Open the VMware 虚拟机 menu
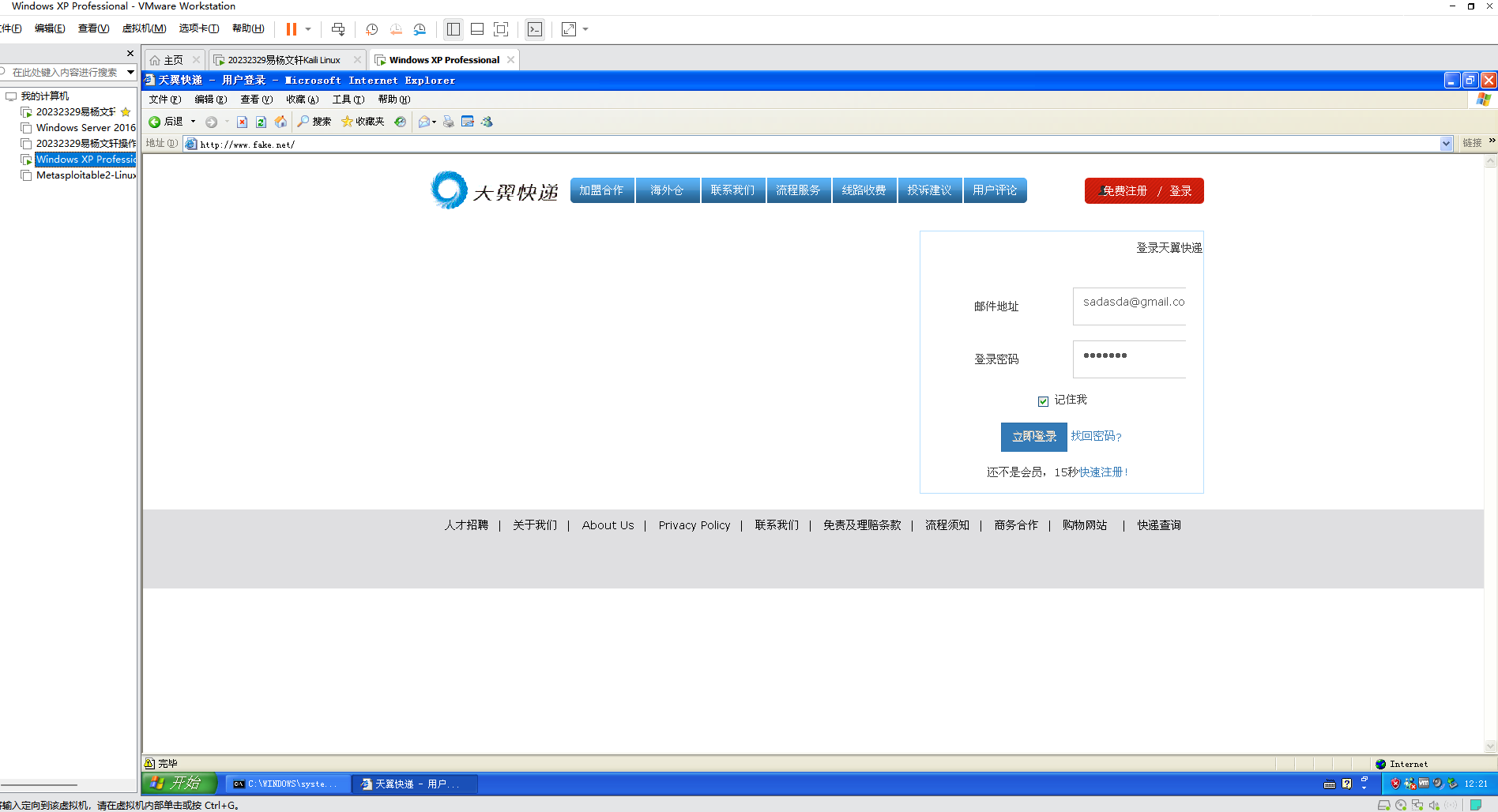The image size is (1498, 812). pyautogui.click(x=144, y=28)
